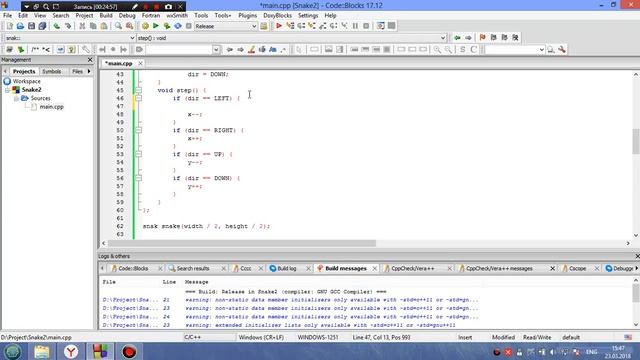
Task: Insert a DoxyBlocks block comment icon
Action: [35, 49]
